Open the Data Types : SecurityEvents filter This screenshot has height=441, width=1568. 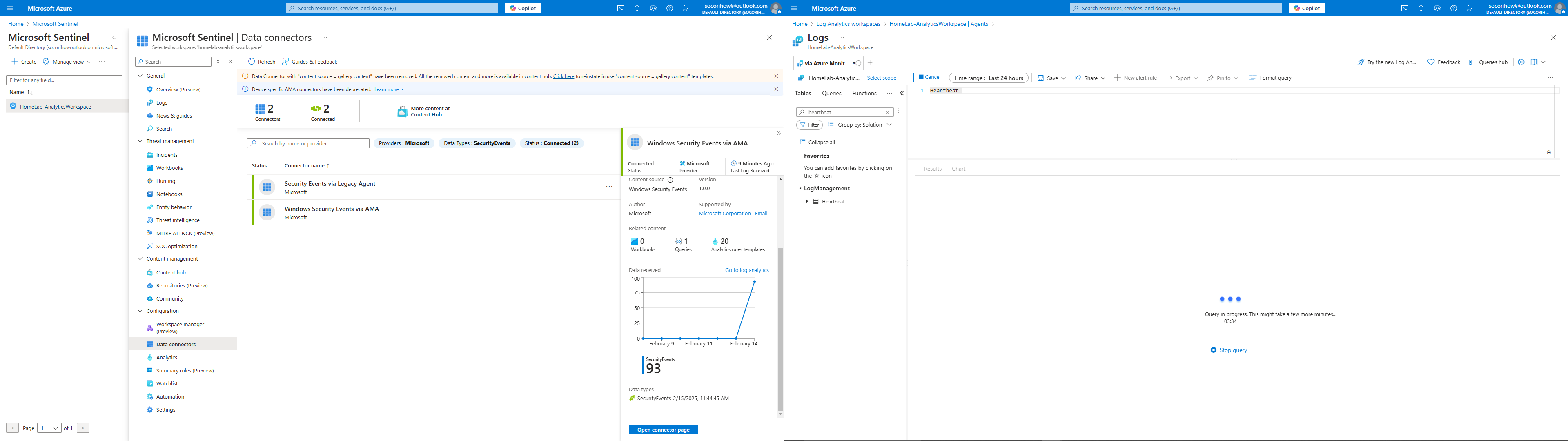[477, 143]
